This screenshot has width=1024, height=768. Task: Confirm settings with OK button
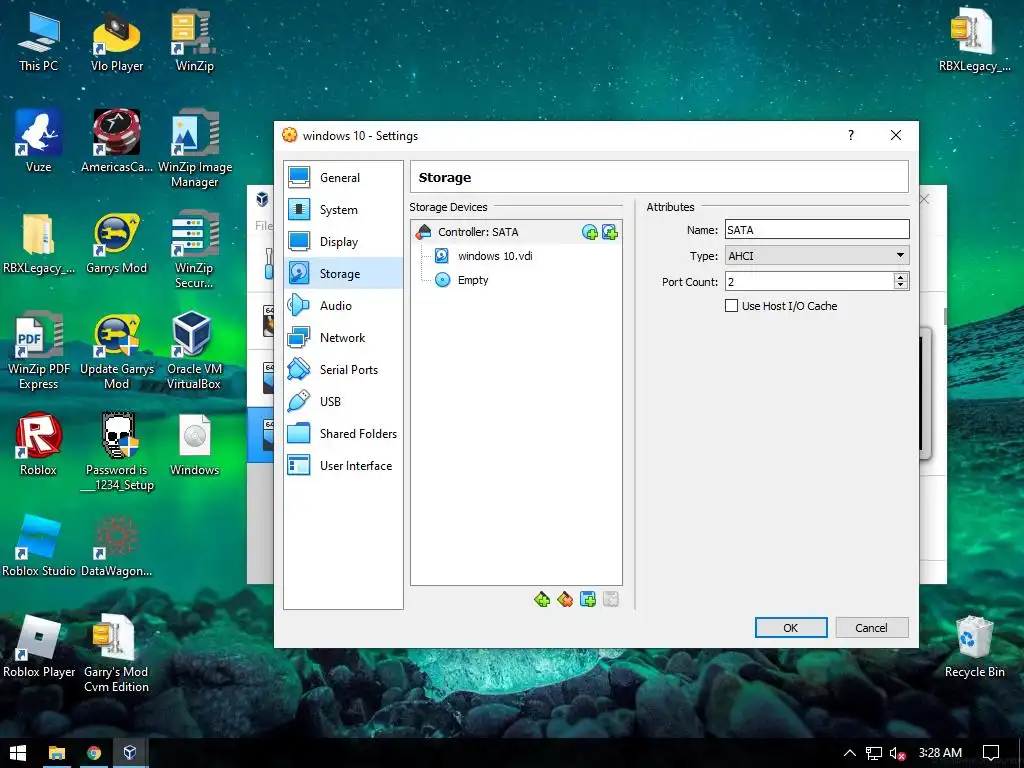coord(791,628)
